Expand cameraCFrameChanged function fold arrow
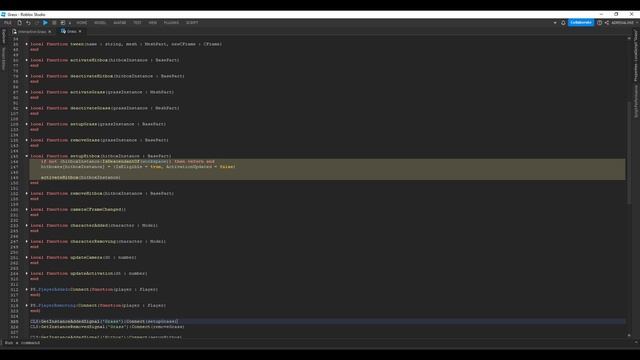The image size is (640, 360). 27,209
